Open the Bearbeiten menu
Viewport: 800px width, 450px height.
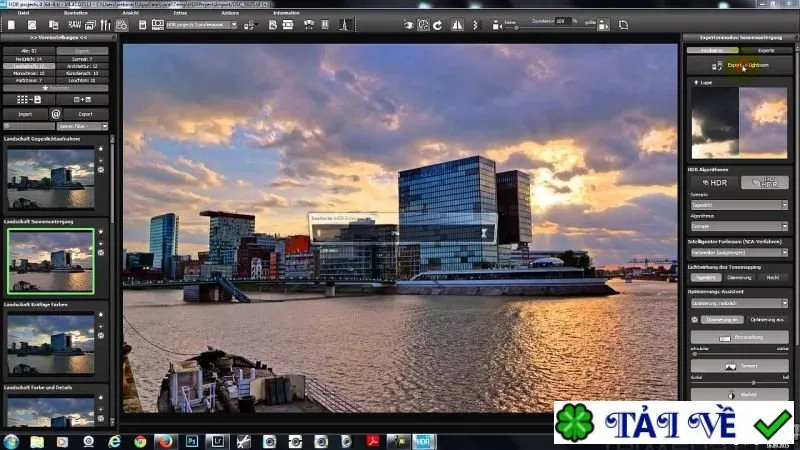pos(76,13)
